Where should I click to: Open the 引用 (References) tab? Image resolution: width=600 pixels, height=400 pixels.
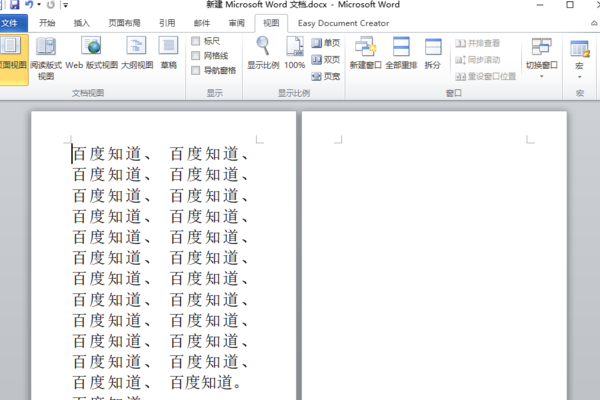tap(167, 23)
